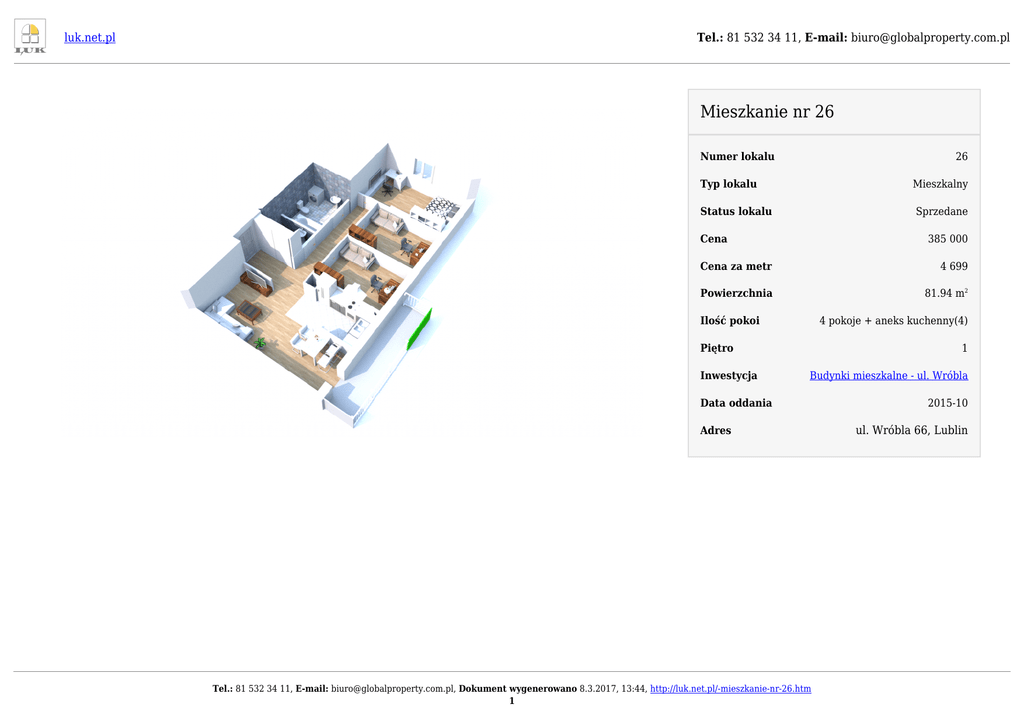Screen dimensions: 1024x725
Task: Click the header email biuro@globalproperty.com.pl
Action: (x=930, y=38)
